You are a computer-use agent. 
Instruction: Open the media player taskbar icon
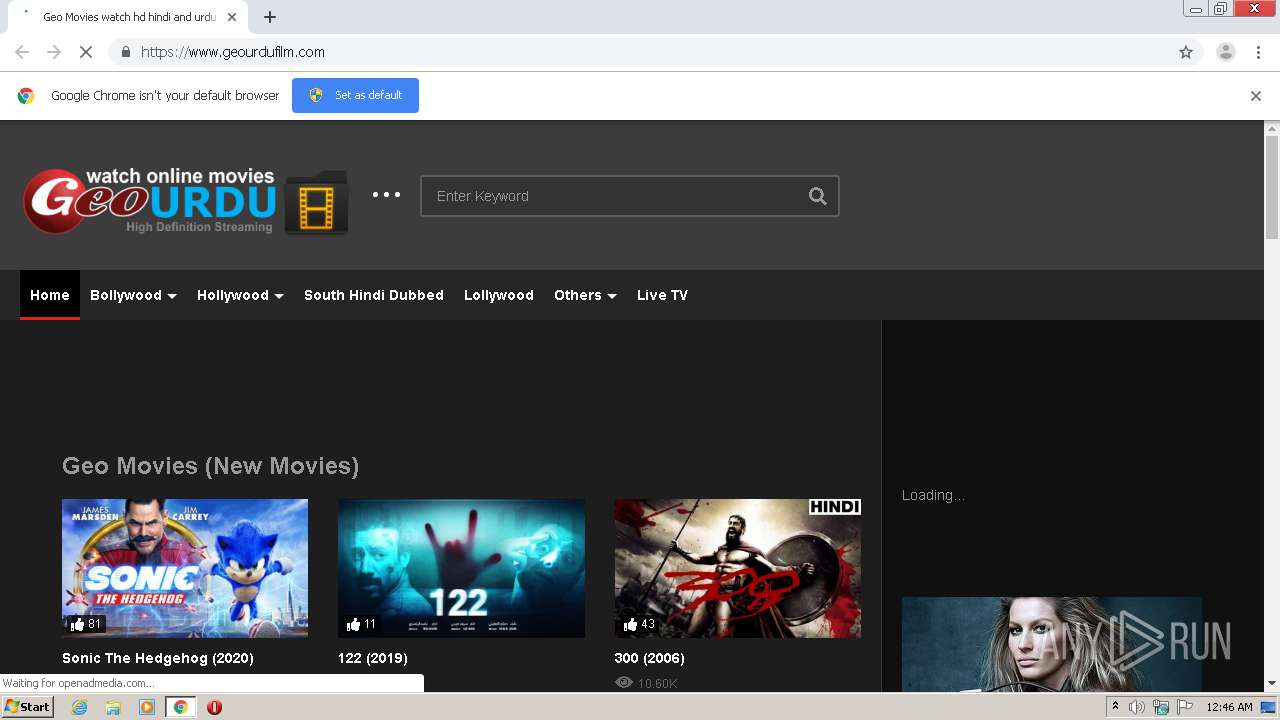[147, 707]
